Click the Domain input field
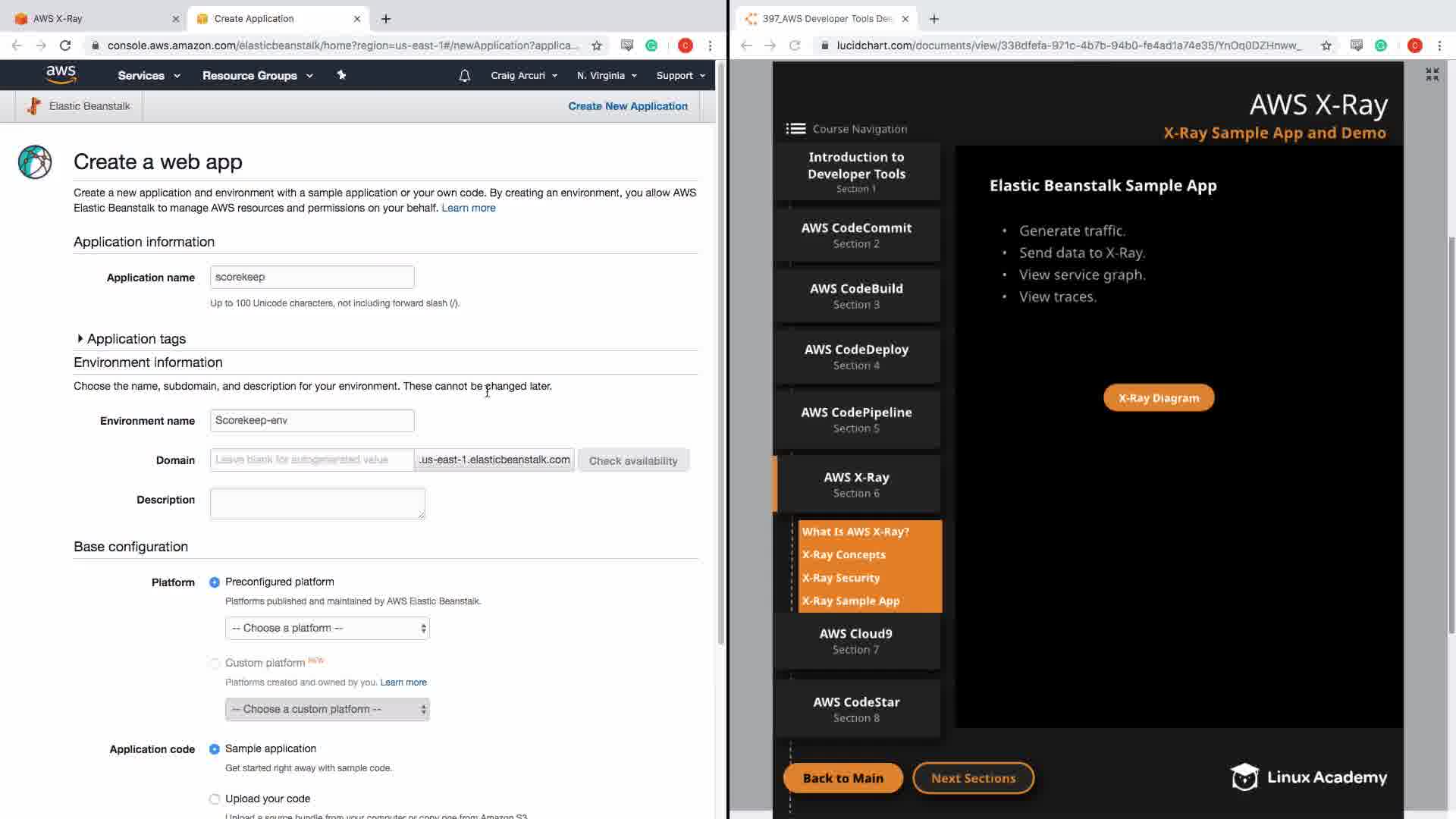This screenshot has height=819, width=1456. coord(312,460)
